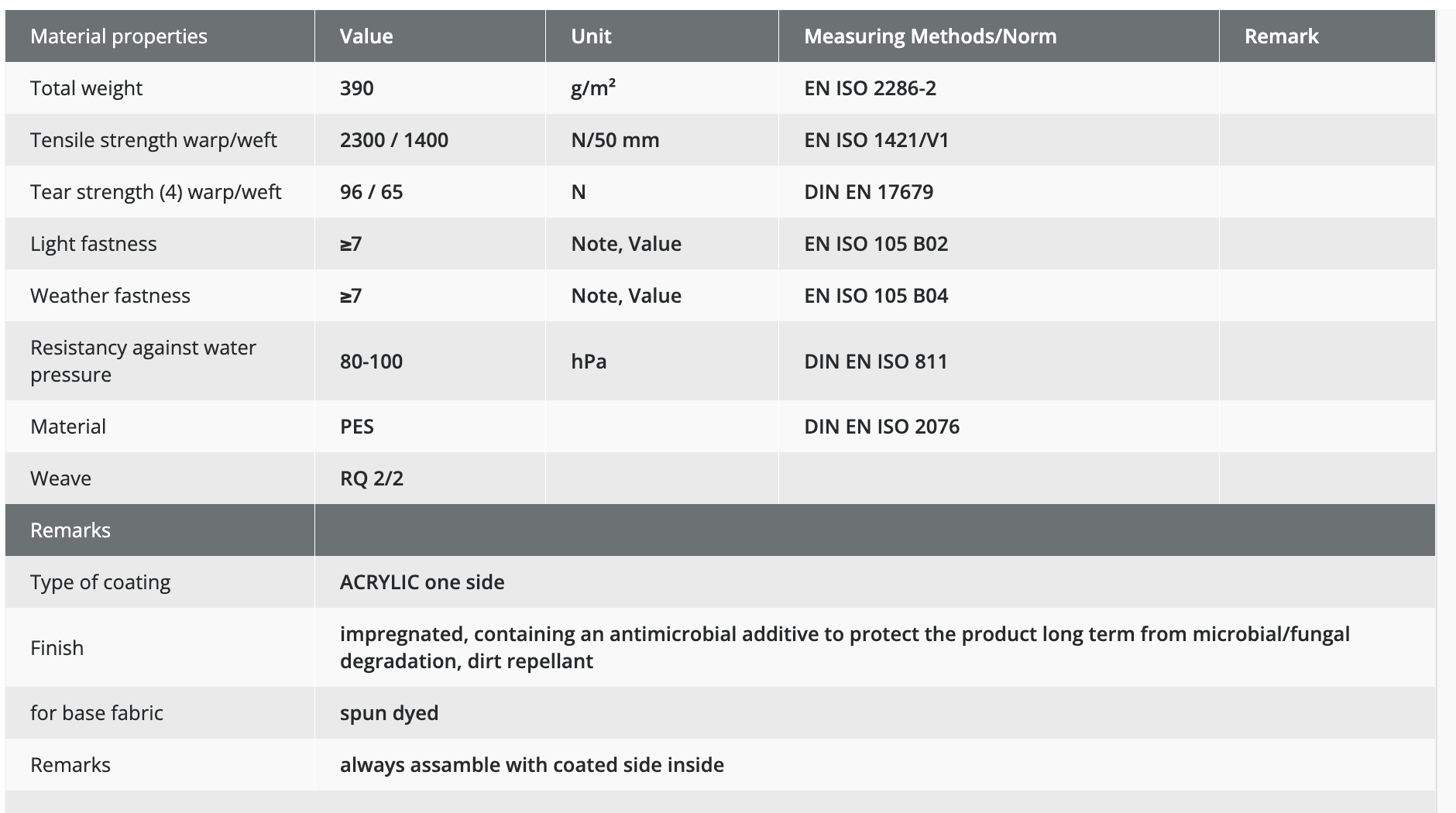Click the spun dyed value
Screen dimensions: 1456x813
389,713
